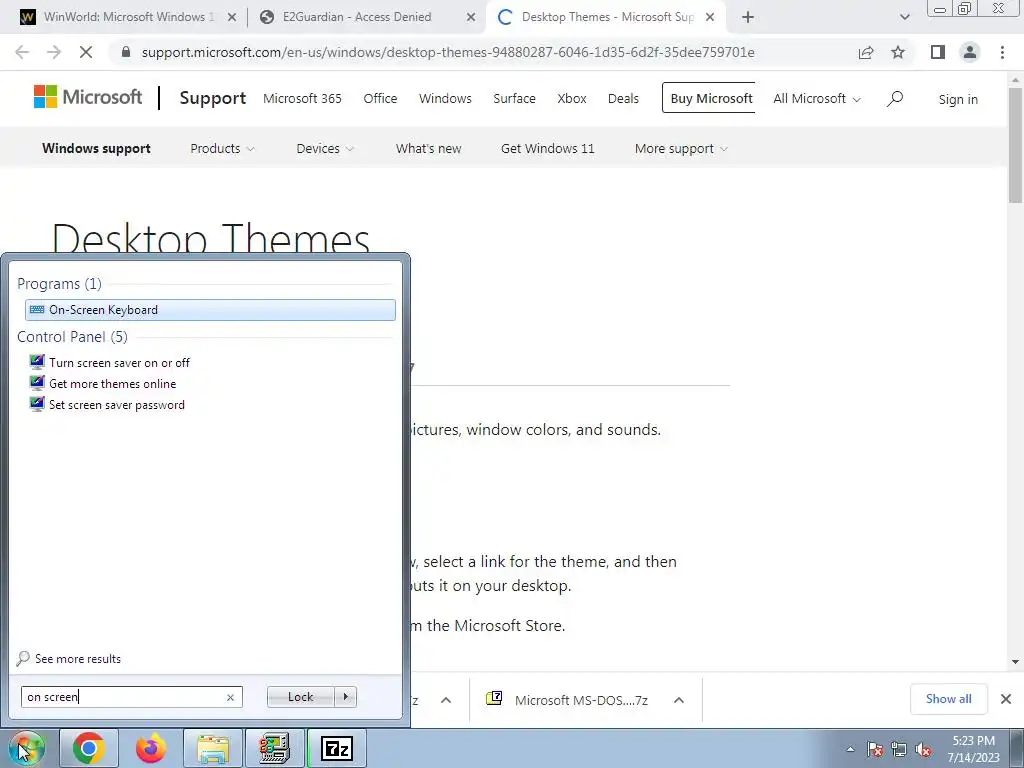
Task: Expand the Devices dropdown
Action: 325,148
